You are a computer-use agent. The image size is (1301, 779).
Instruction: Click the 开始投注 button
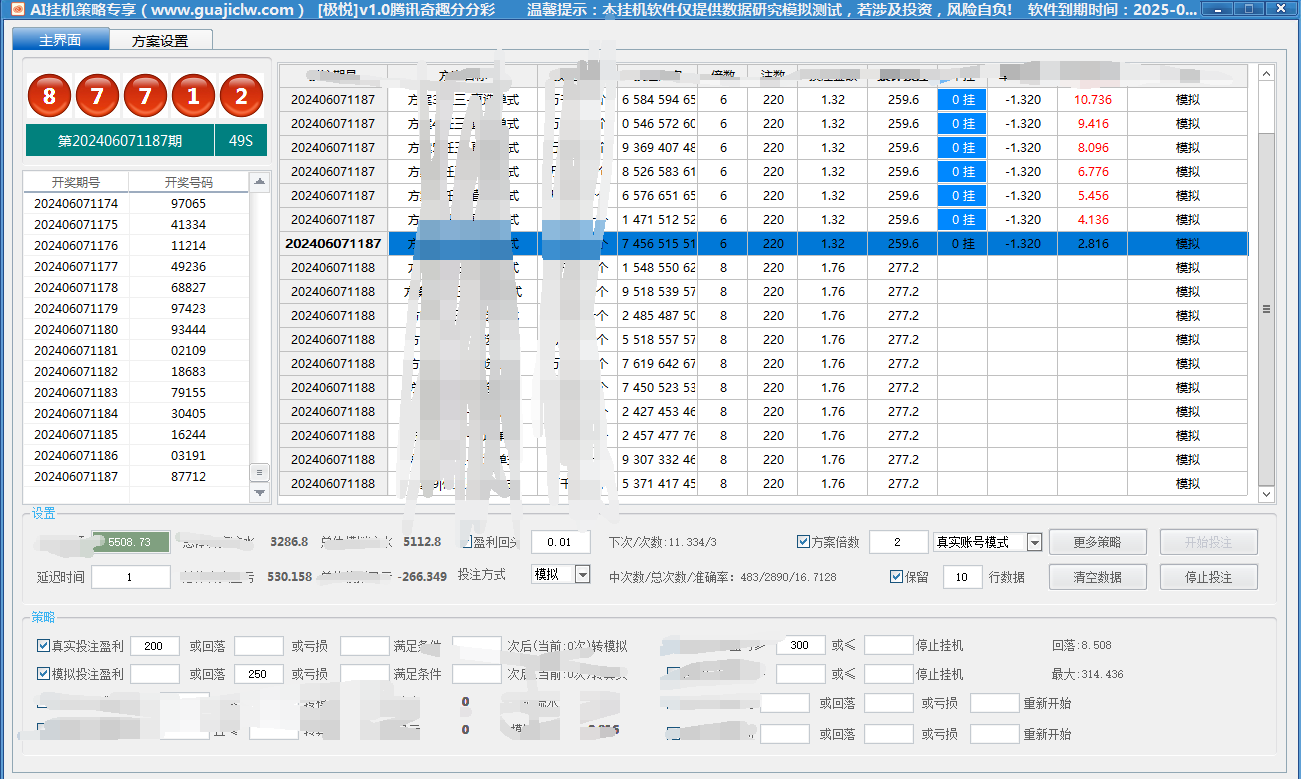tap(1208, 542)
